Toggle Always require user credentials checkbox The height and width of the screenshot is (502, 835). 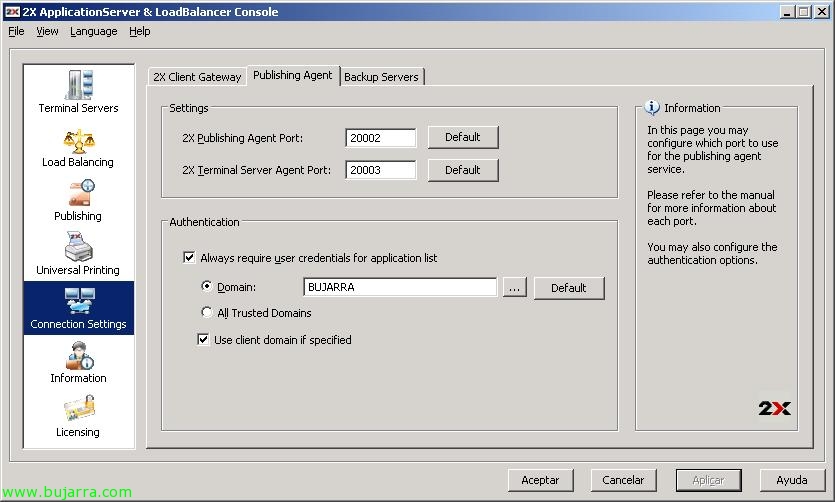tap(189, 258)
